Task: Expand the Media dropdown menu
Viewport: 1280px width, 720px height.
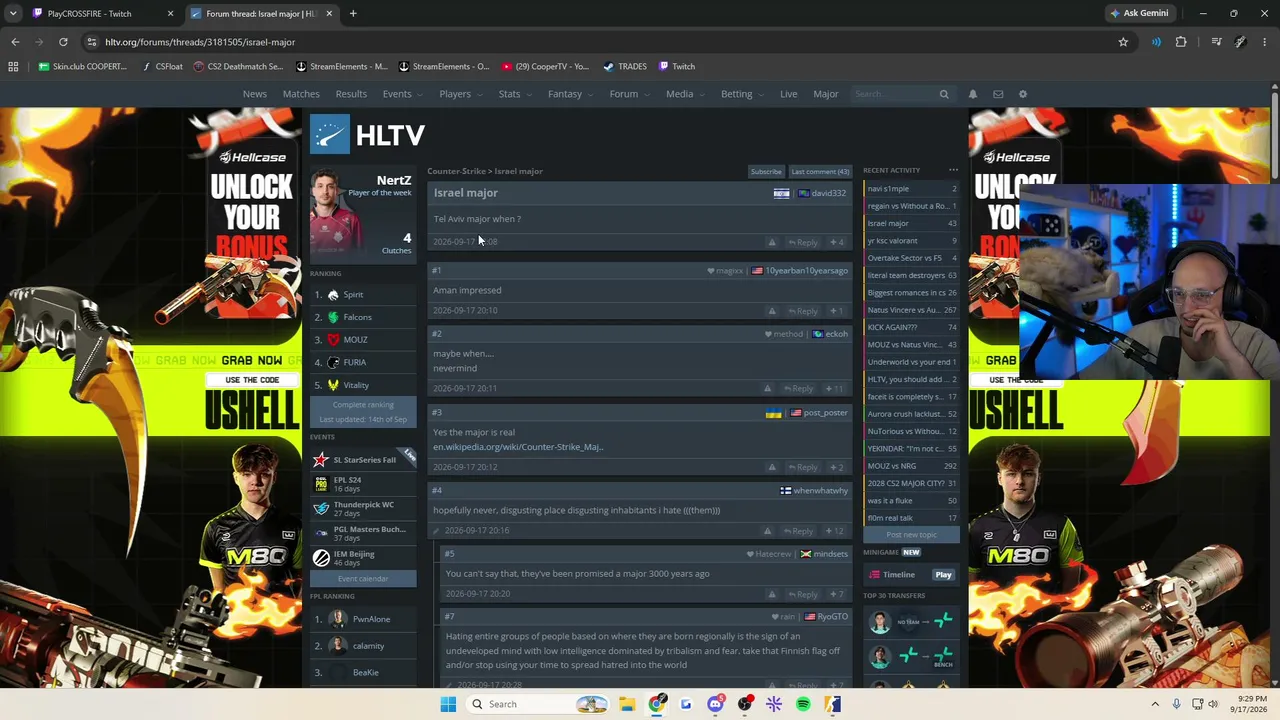Action: tap(684, 94)
